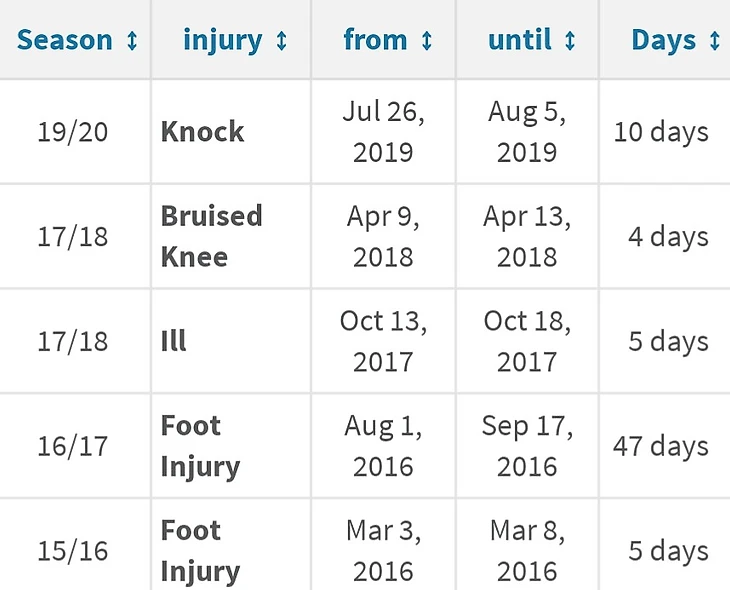Sort by the from date header

point(376,41)
